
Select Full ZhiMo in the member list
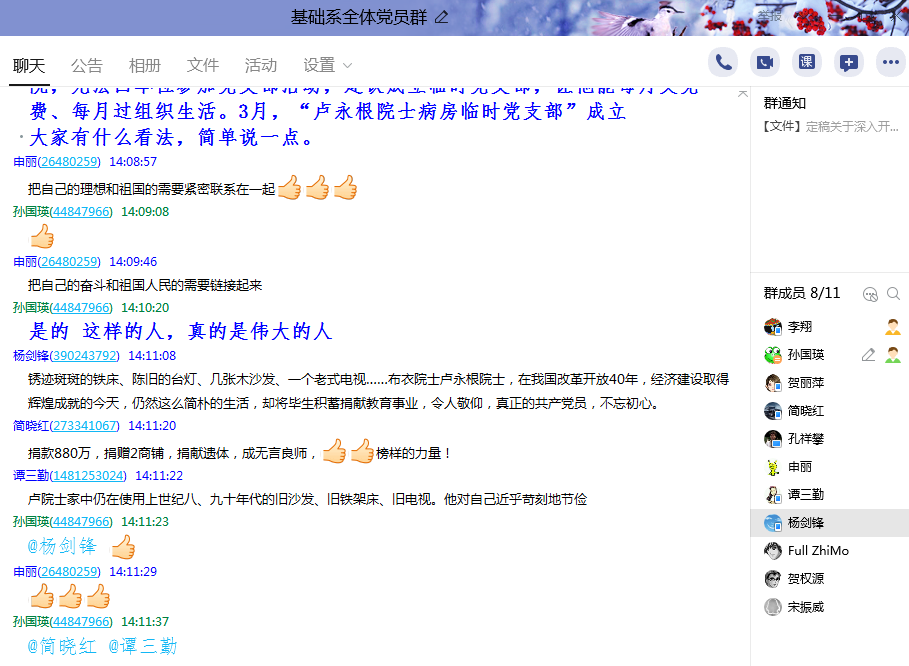point(818,551)
